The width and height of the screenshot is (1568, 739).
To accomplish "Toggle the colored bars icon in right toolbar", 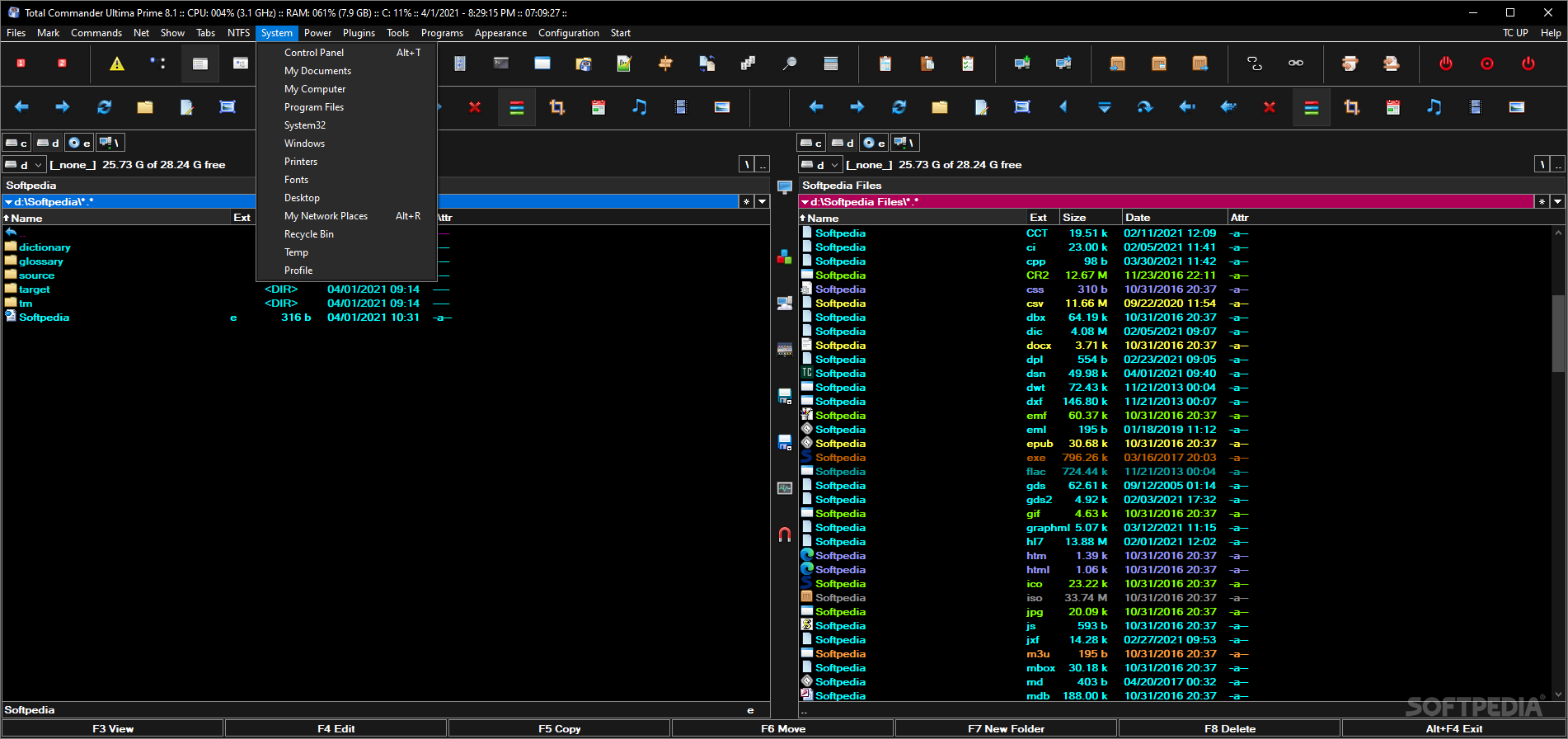I will tap(1311, 107).
